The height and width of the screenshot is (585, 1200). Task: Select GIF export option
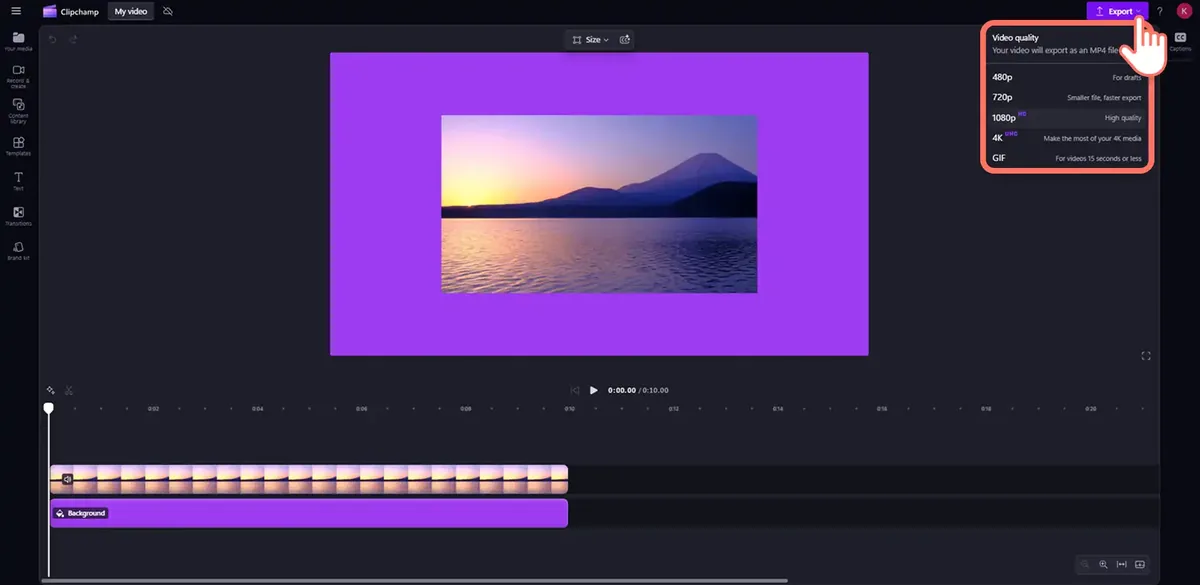tap(1066, 158)
